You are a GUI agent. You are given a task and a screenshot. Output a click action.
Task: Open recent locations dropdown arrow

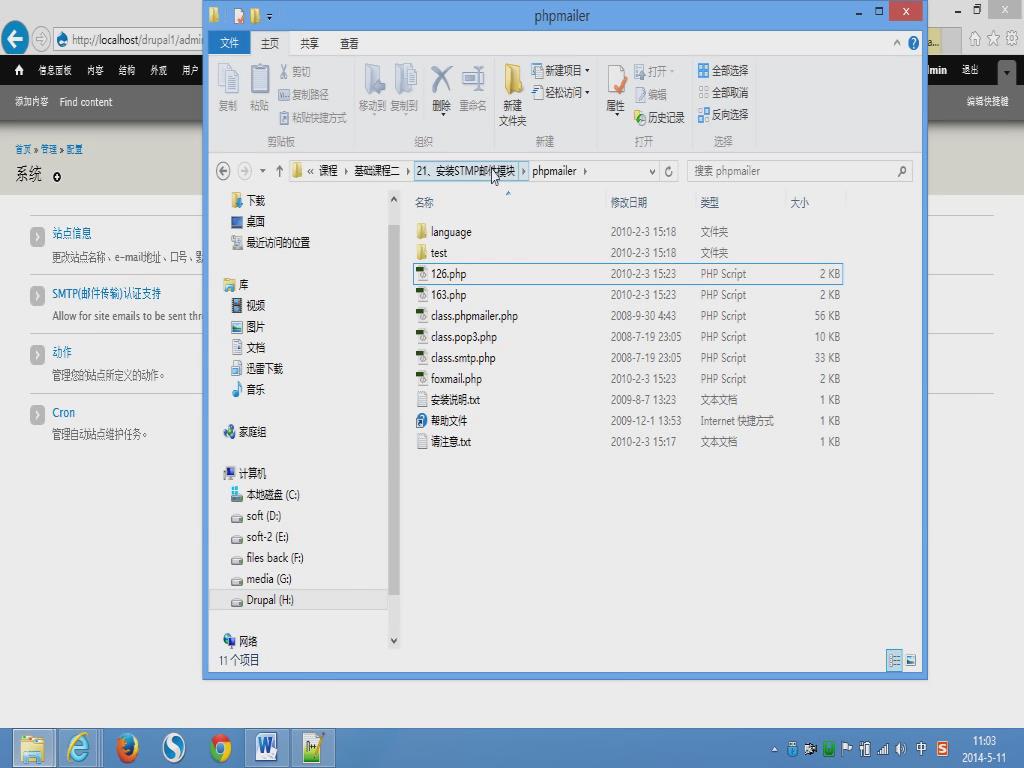263,171
